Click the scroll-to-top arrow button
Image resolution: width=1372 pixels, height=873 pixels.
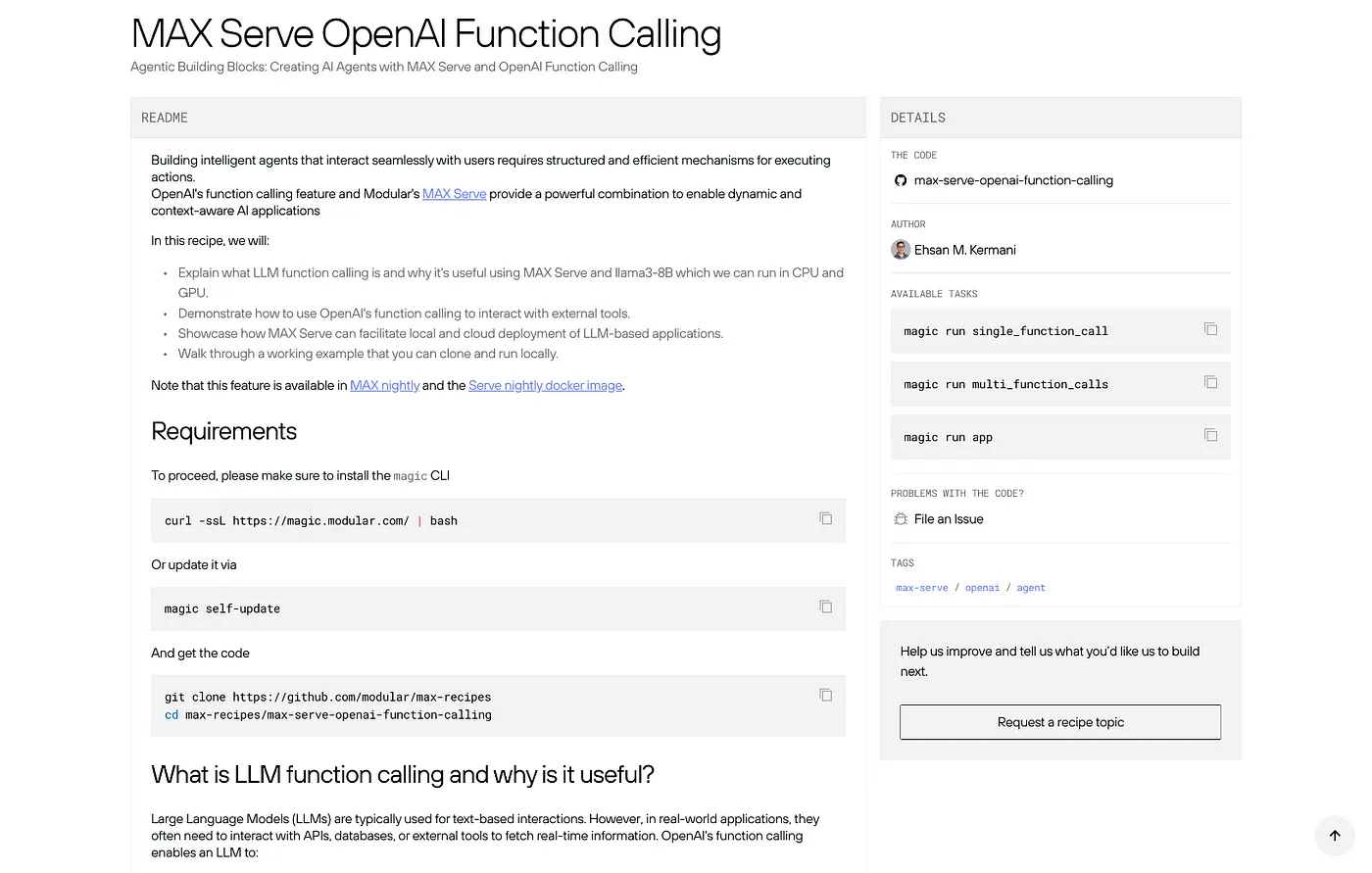(1335, 836)
